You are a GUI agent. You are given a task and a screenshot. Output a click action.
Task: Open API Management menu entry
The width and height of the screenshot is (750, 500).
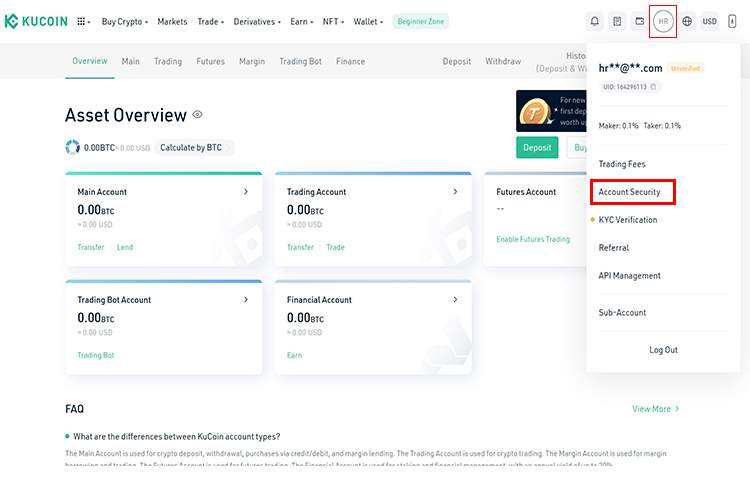629,276
